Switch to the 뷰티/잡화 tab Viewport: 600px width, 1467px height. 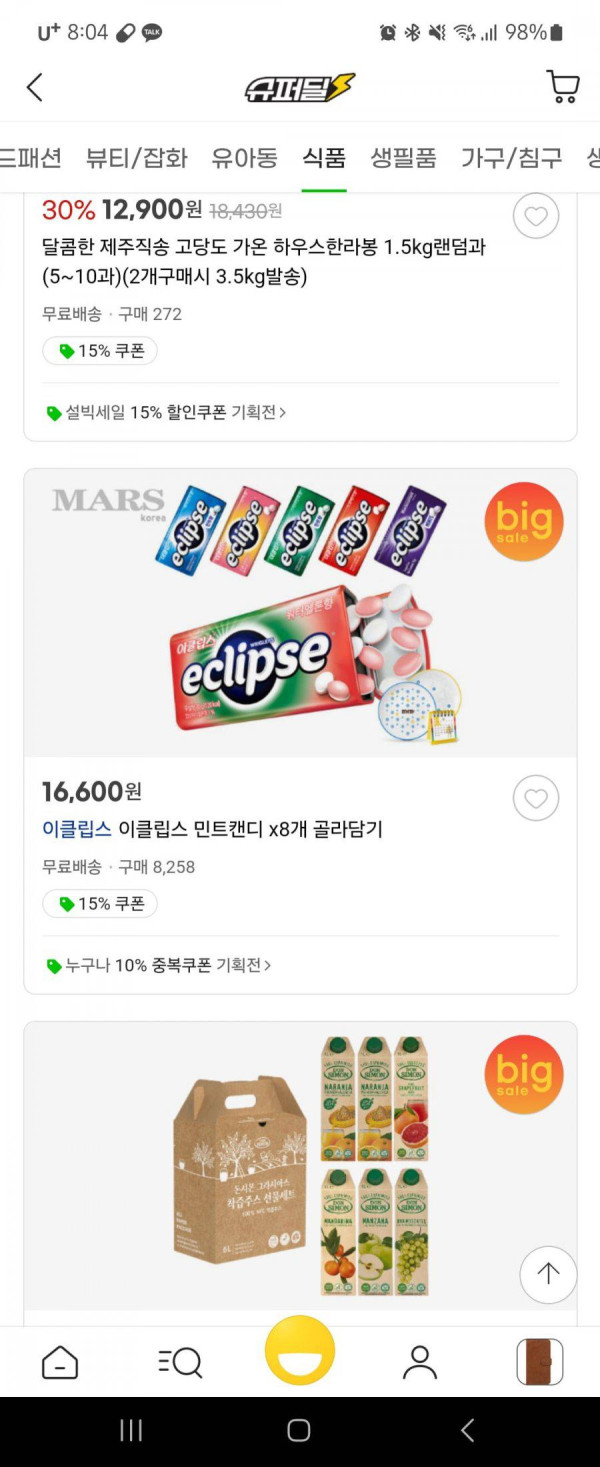[x=137, y=158]
